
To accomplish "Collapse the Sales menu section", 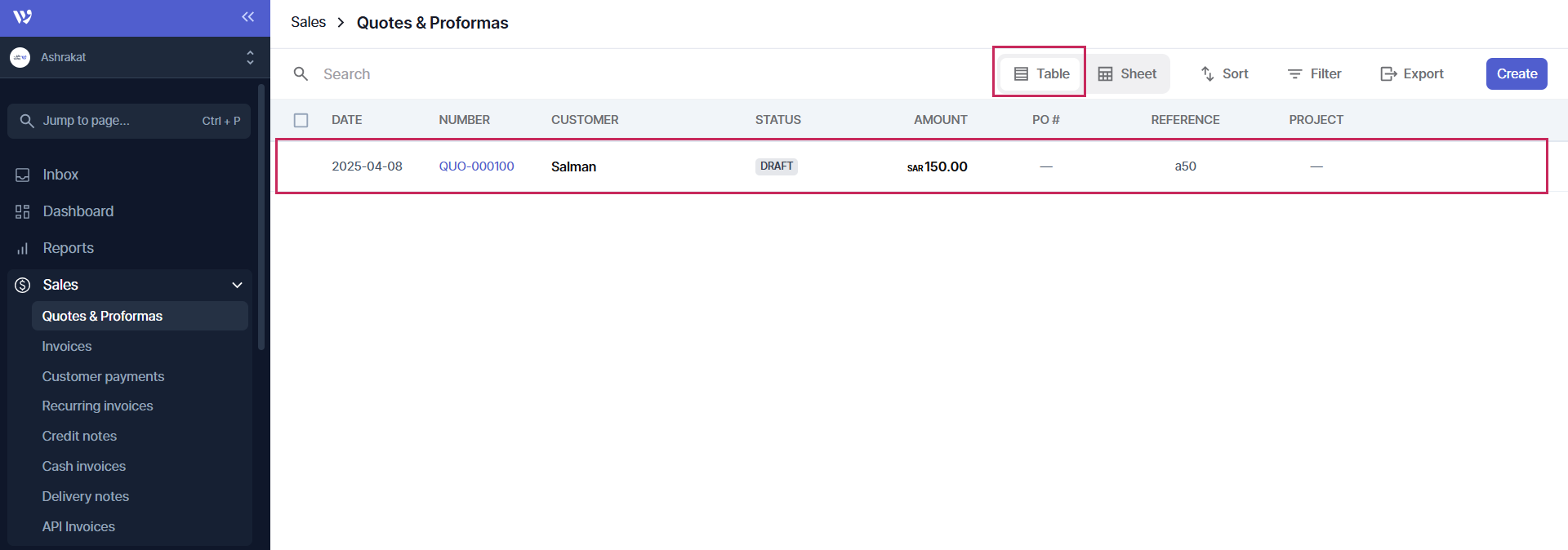I will [x=237, y=285].
